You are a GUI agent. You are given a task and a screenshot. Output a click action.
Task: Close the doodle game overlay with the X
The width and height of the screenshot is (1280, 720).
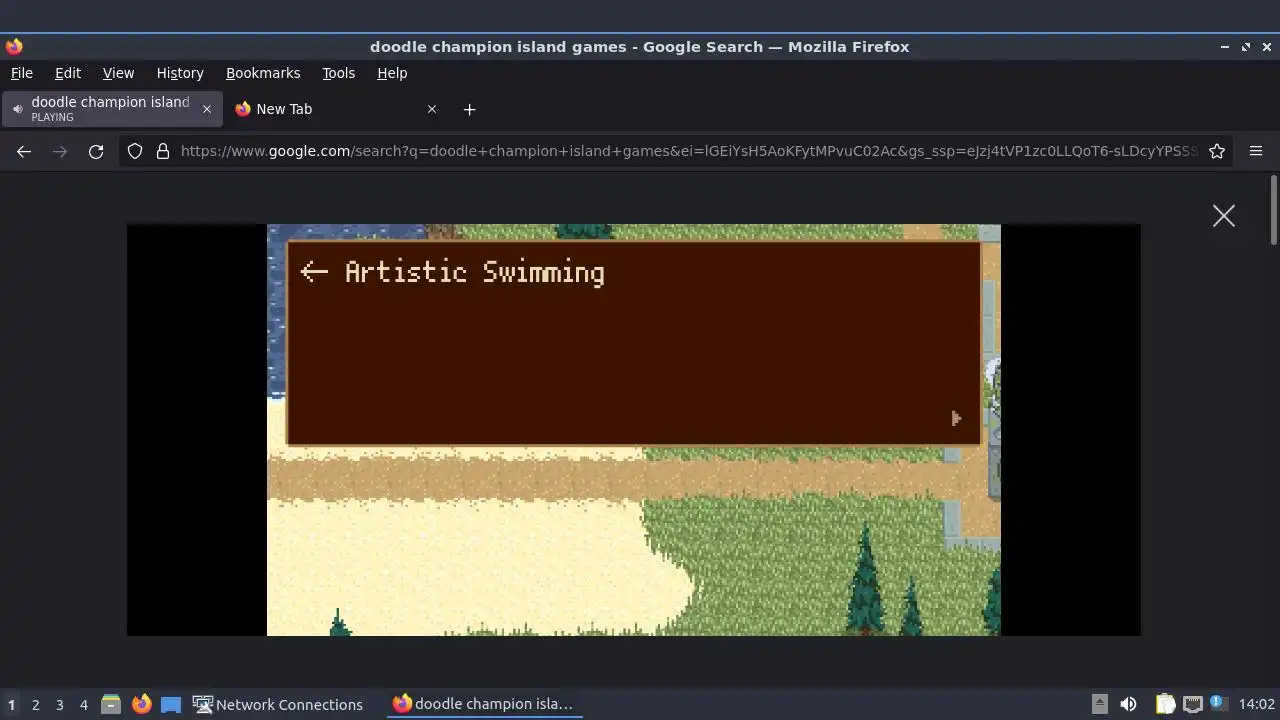tap(1223, 216)
